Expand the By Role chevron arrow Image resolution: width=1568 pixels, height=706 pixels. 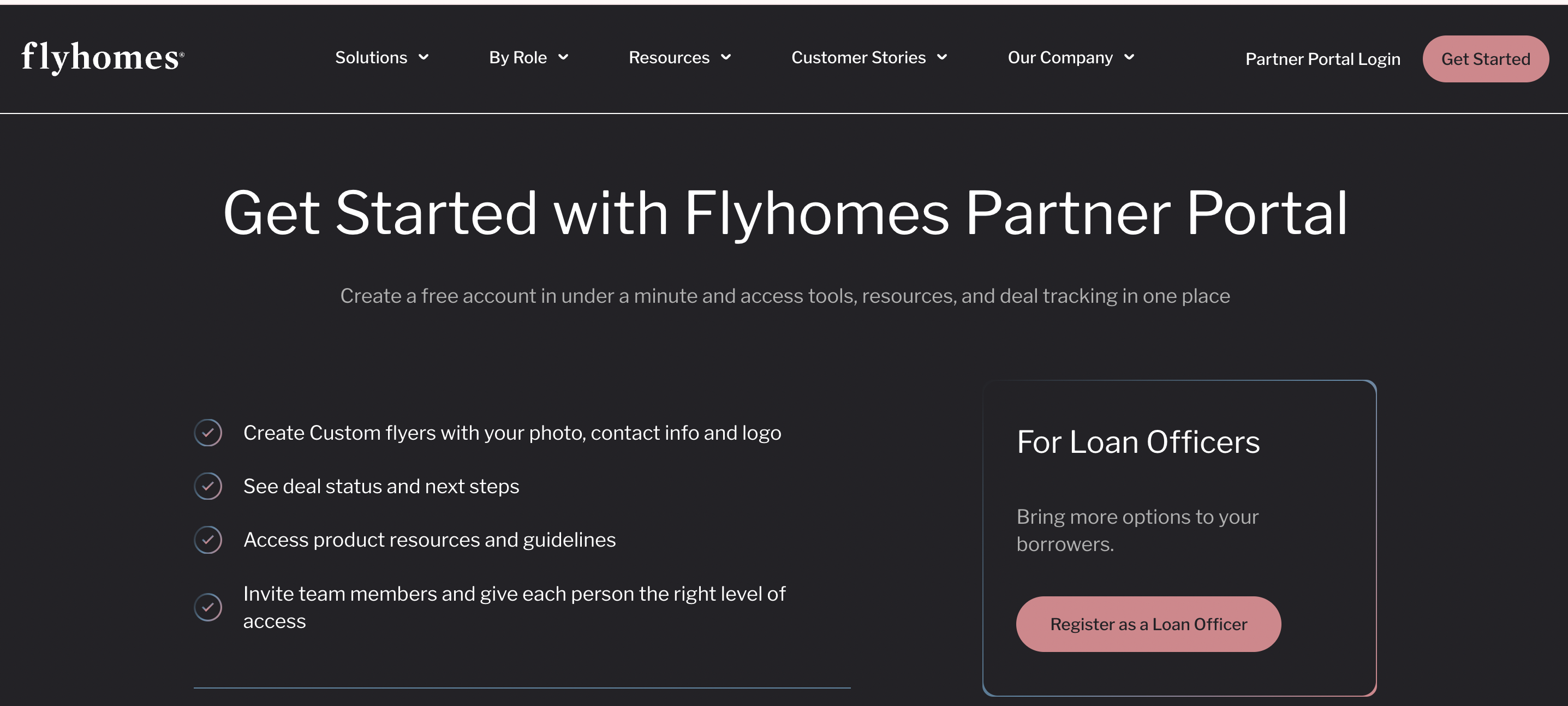tap(563, 57)
